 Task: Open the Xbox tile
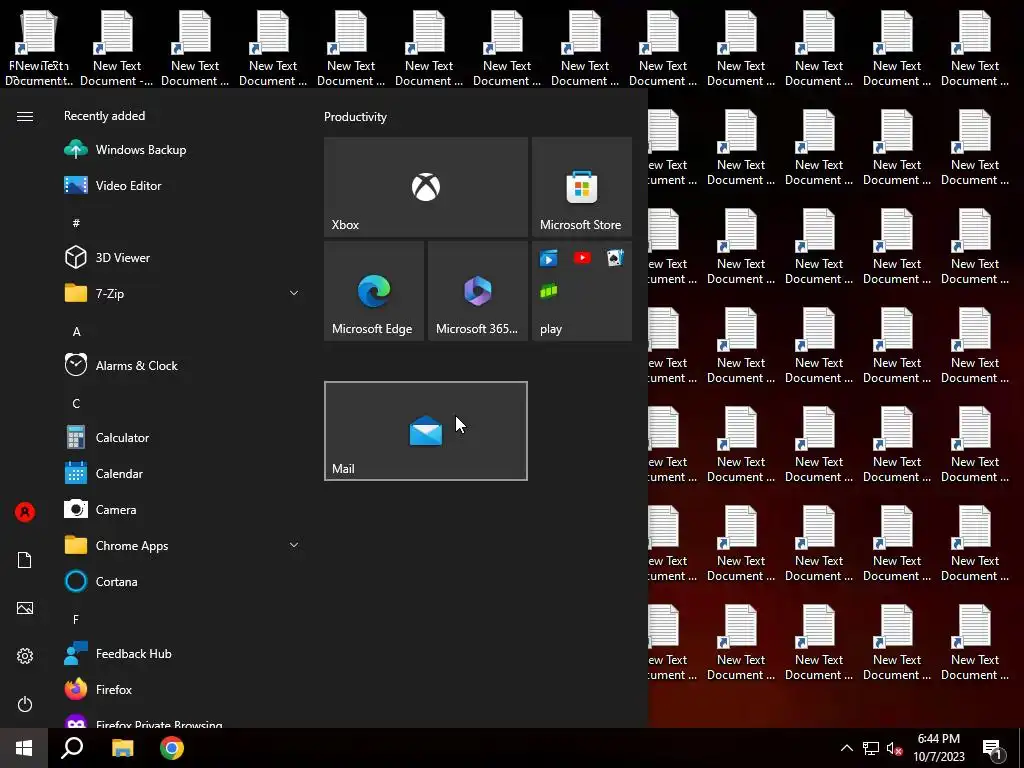(426, 187)
